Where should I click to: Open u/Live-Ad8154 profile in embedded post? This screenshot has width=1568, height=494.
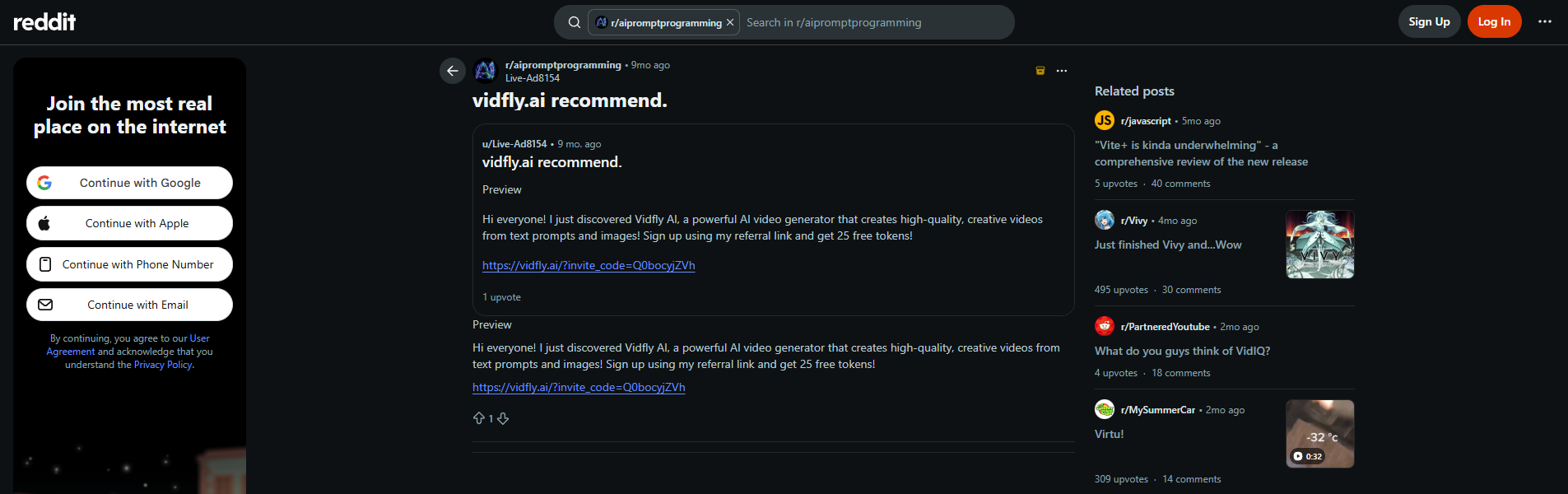(514, 144)
